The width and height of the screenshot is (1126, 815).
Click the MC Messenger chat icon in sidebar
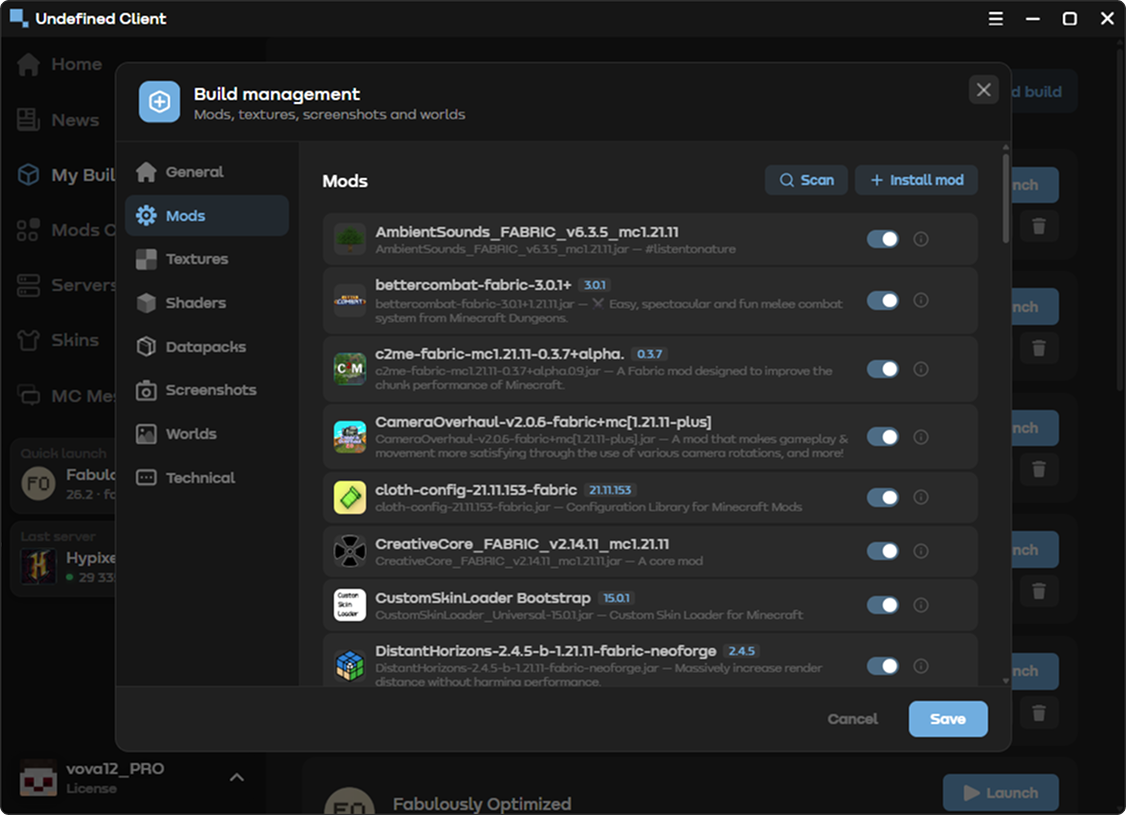29,396
